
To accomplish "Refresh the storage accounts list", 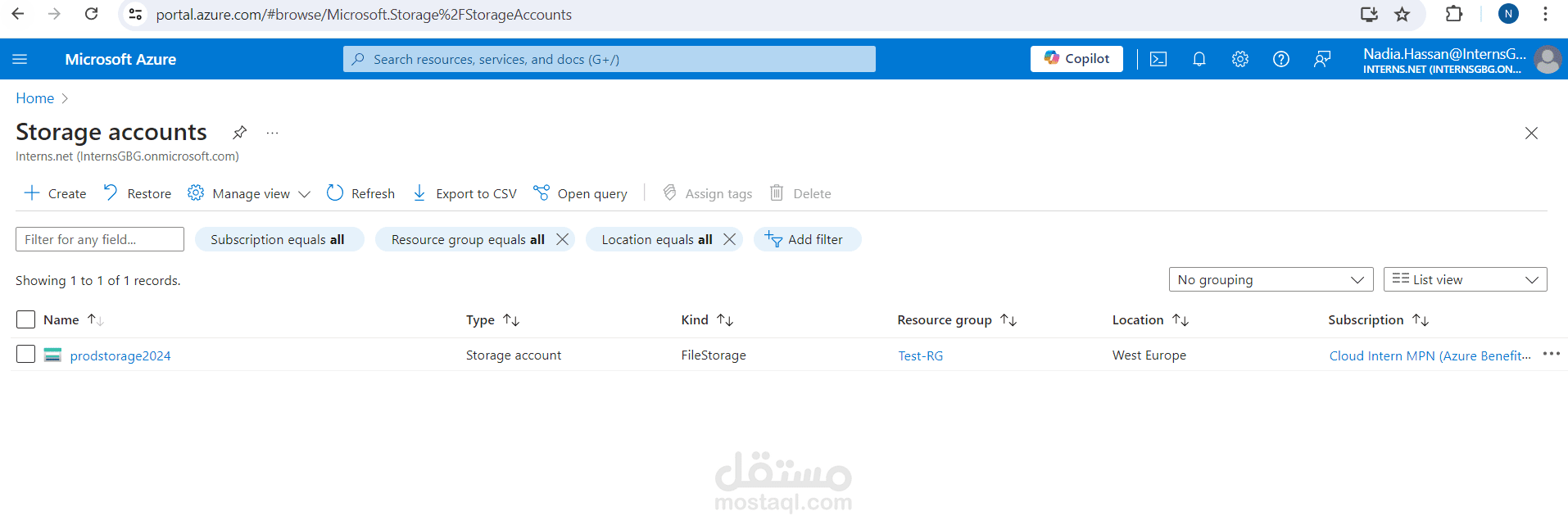I will tap(360, 193).
